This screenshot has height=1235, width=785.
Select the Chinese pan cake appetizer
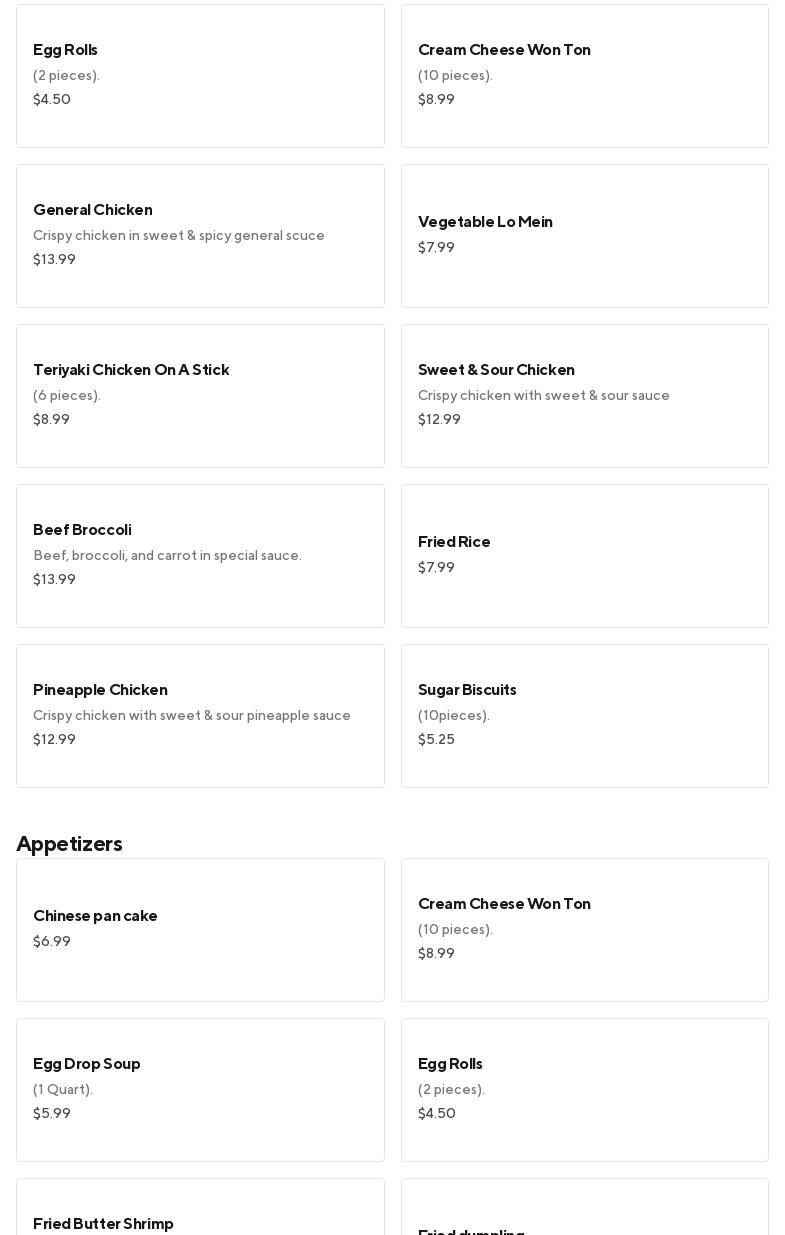coord(200,930)
